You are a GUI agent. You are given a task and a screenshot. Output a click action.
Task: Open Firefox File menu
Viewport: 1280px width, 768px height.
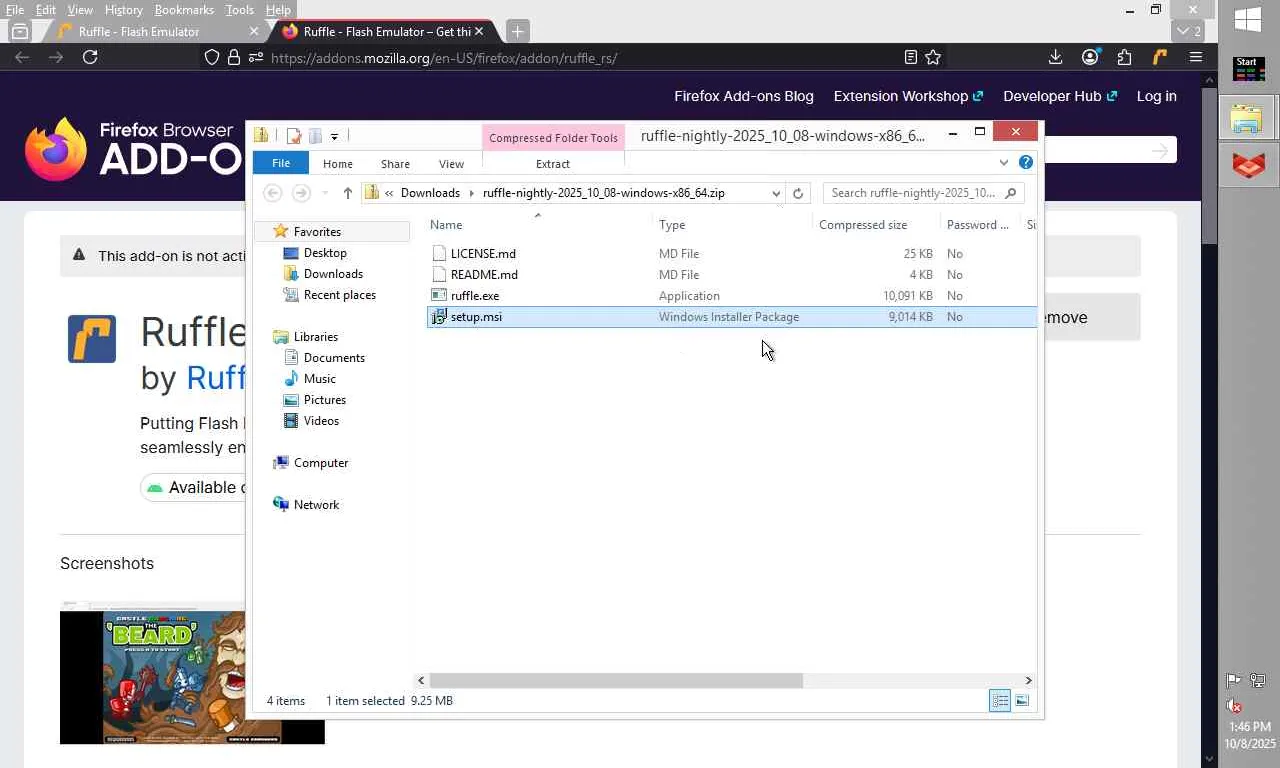(15, 10)
